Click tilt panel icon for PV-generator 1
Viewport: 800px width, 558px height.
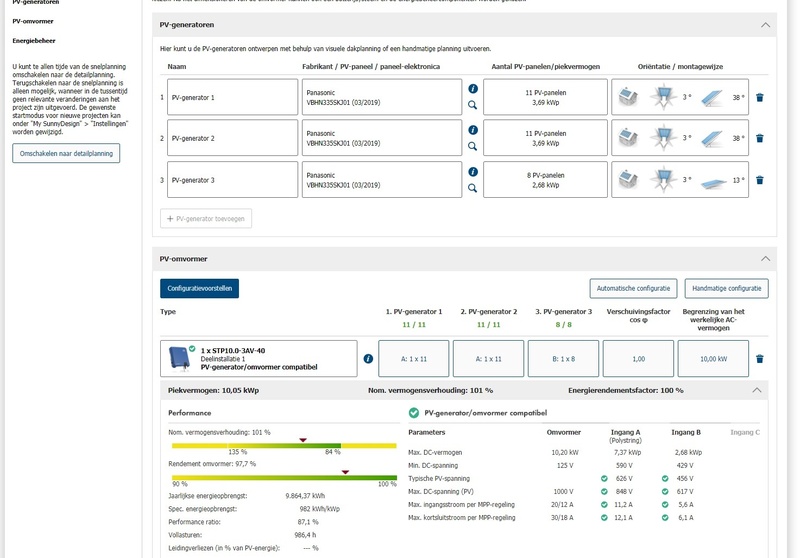pos(713,97)
